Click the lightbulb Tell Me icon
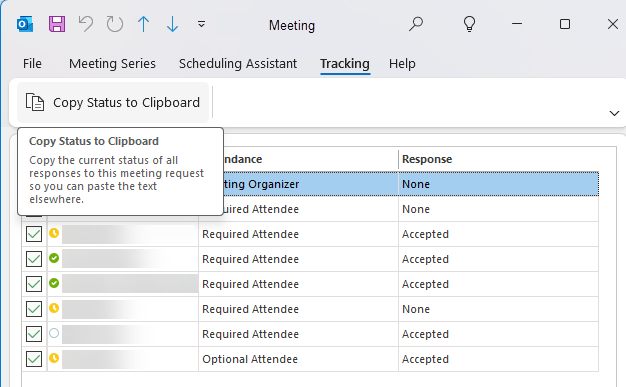The height and width of the screenshot is (387, 626). click(x=470, y=24)
